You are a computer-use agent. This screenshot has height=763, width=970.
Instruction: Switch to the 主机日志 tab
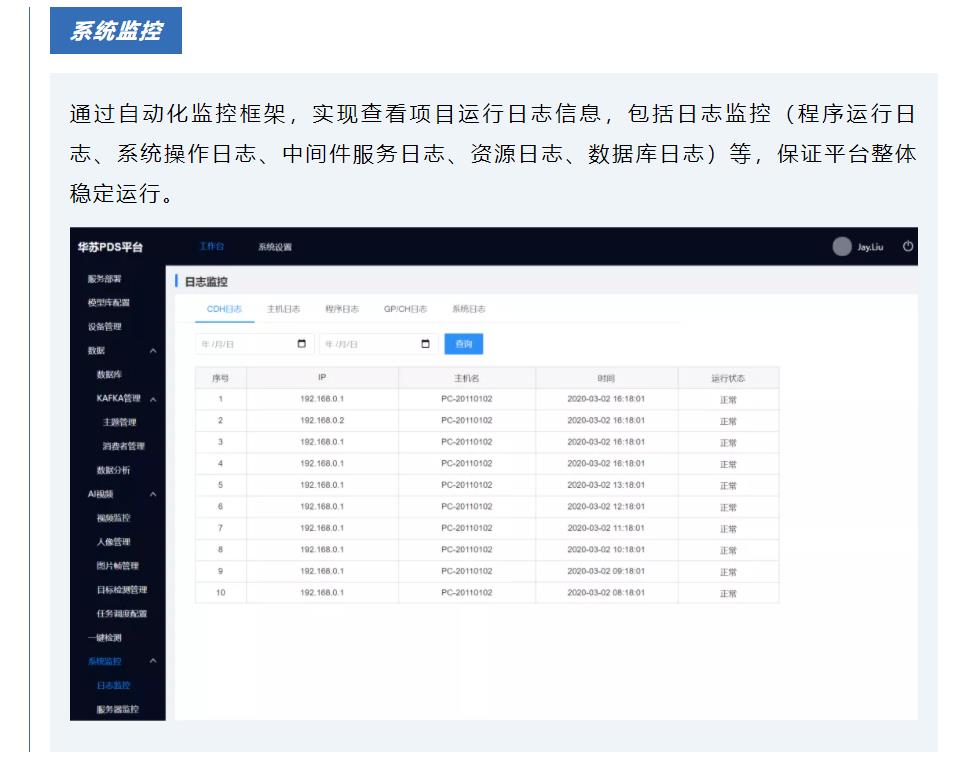point(283,309)
